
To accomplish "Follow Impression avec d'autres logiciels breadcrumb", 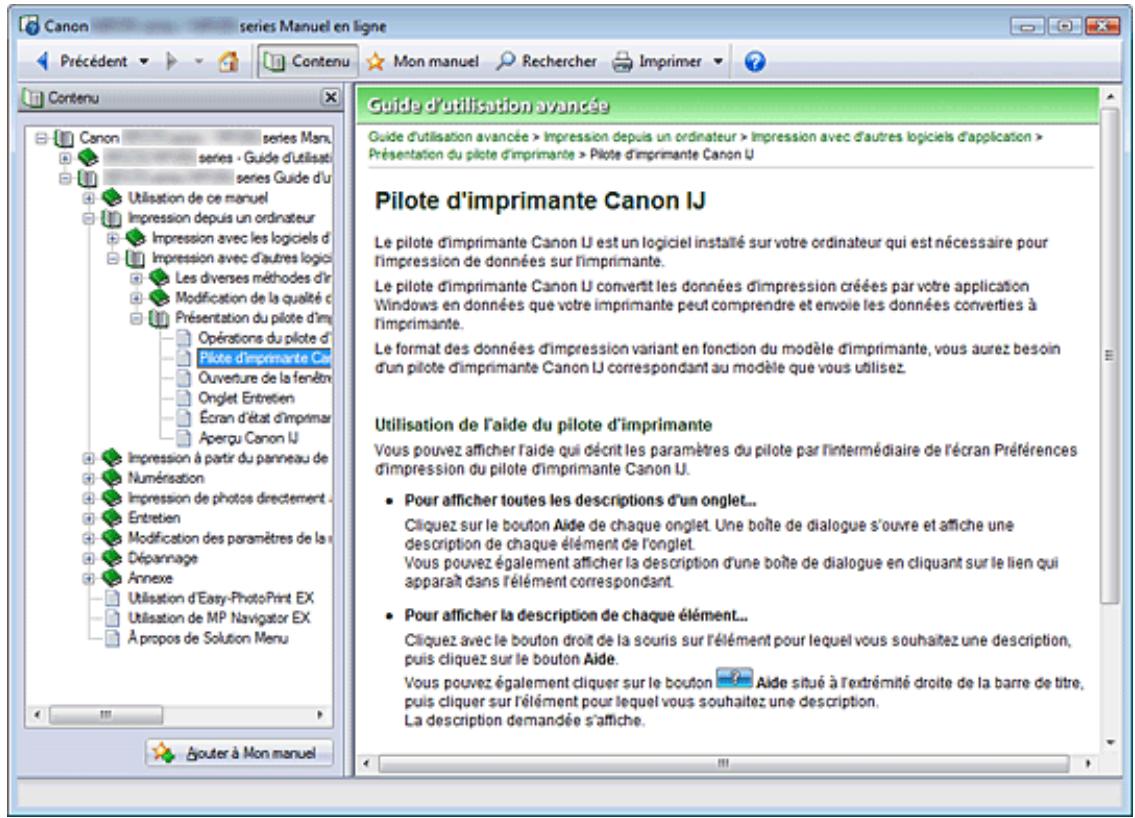I will [891, 137].
